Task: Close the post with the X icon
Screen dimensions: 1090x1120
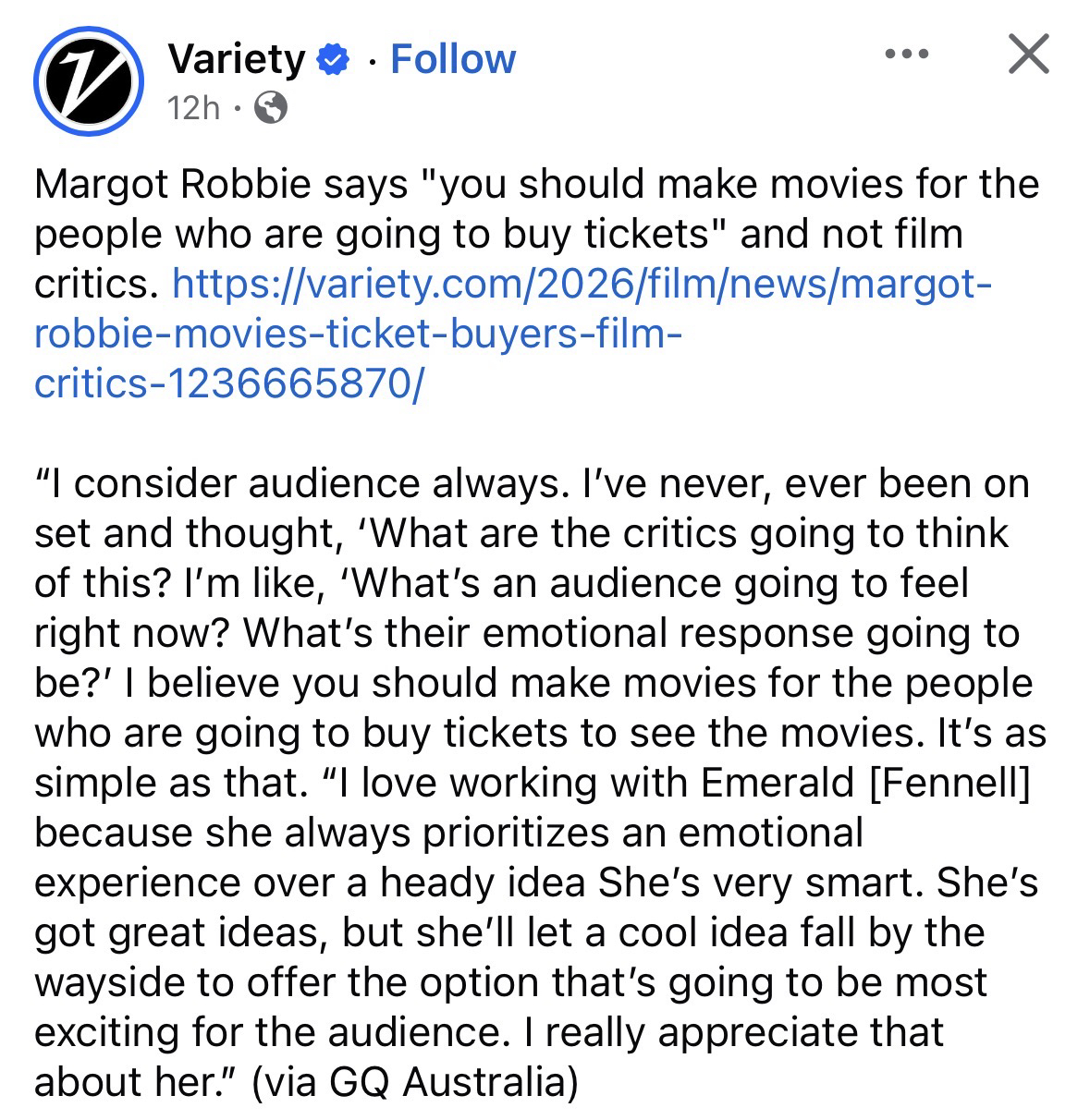Action: (1027, 54)
